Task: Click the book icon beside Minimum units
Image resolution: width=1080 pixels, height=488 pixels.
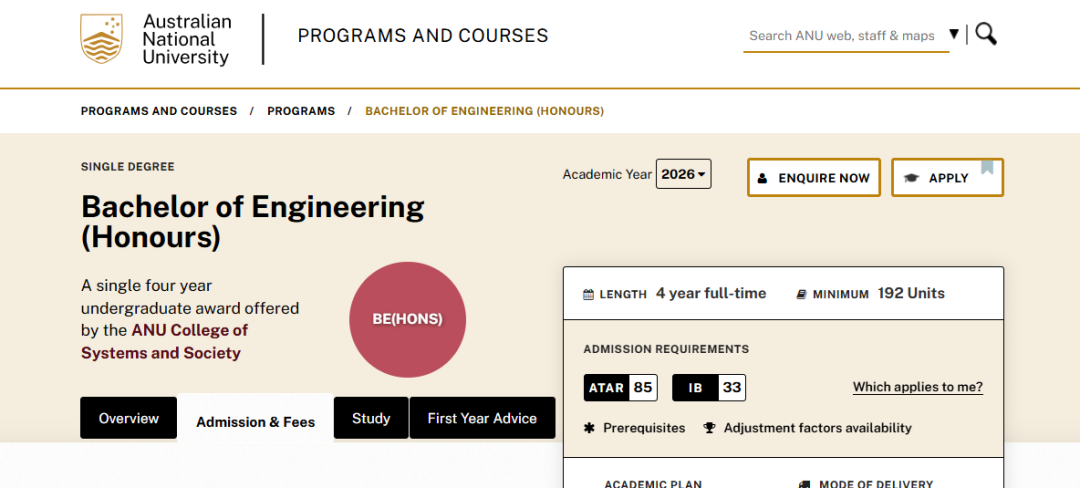Action: pos(801,295)
